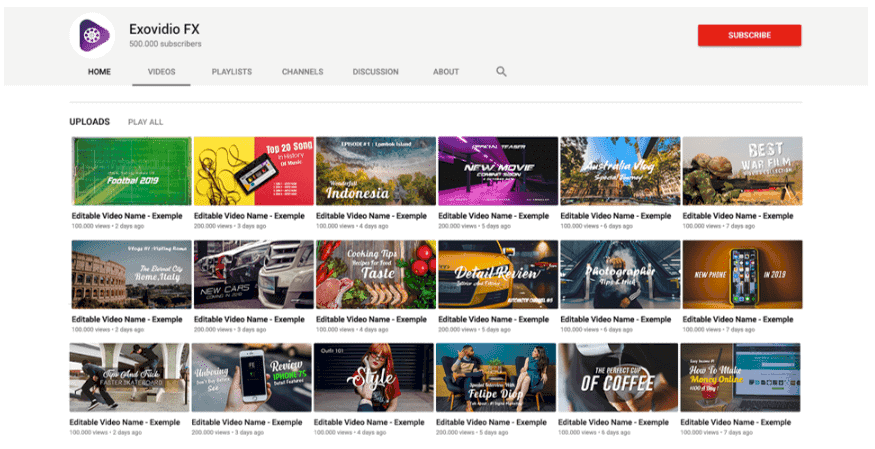
Task: Select the New Movie Coming Soon thumbnail
Action: [x=497, y=171]
